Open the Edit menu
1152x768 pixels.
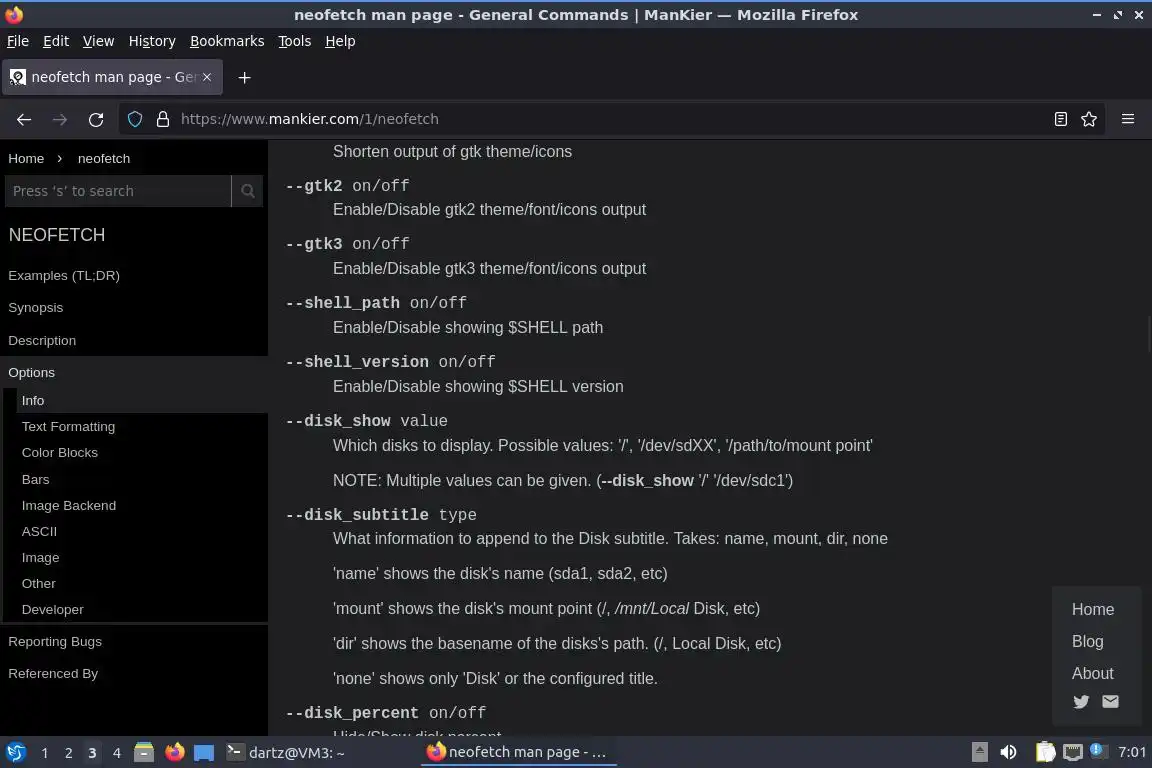tap(56, 41)
